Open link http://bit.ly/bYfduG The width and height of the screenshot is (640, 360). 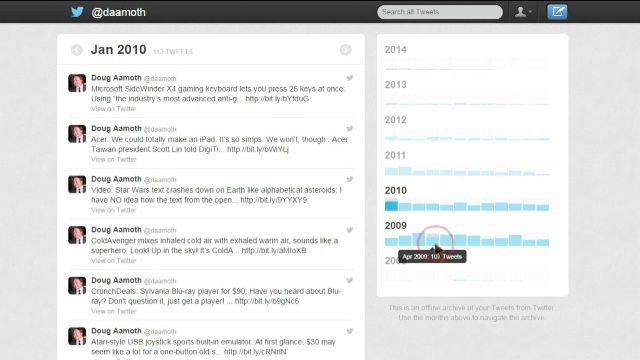[277, 99]
